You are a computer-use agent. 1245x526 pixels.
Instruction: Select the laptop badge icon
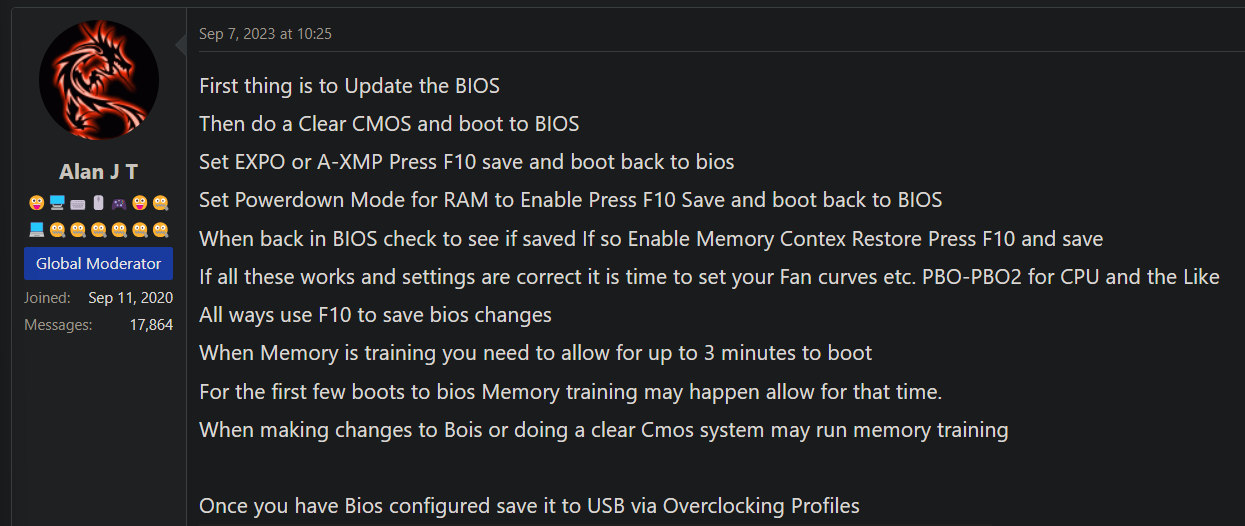37,230
